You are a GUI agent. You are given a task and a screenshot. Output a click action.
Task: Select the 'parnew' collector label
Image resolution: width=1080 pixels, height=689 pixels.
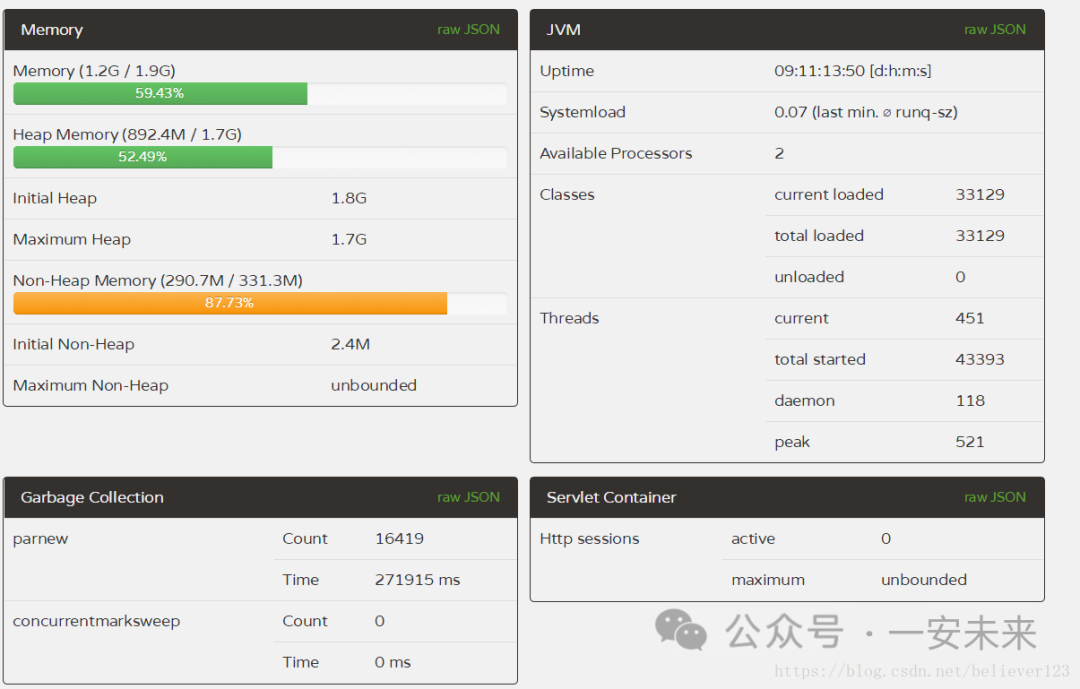(x=41, y=539)
